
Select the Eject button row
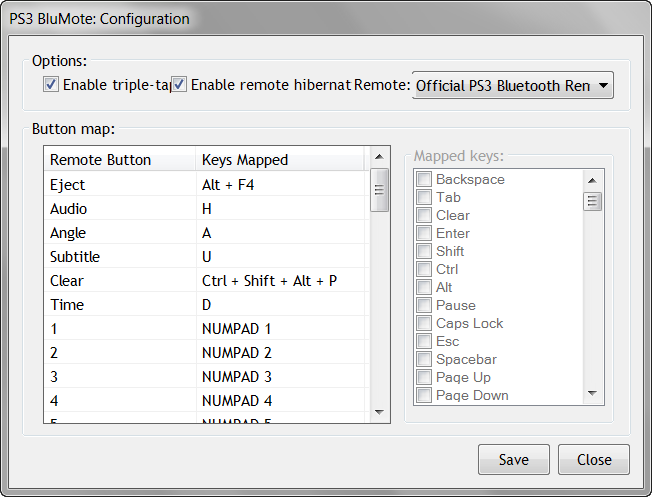point(207,185)
